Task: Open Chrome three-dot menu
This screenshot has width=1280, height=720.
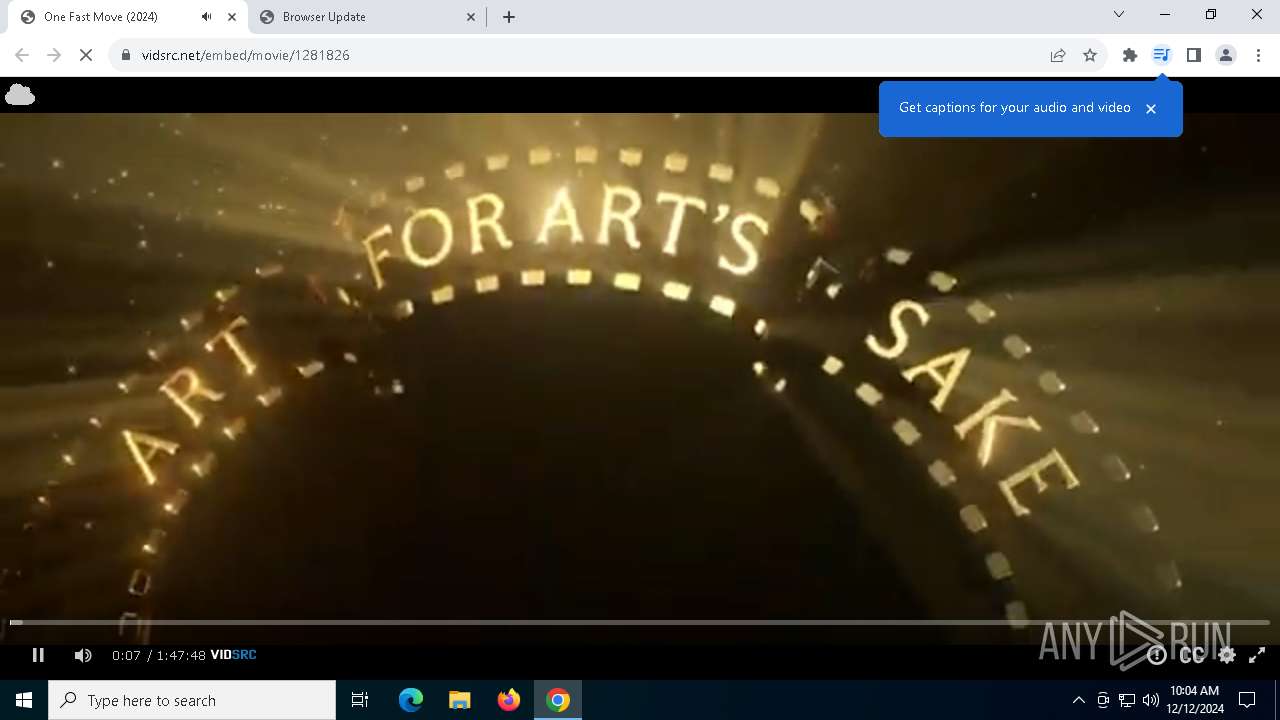Action: [x=1258, y=55]
